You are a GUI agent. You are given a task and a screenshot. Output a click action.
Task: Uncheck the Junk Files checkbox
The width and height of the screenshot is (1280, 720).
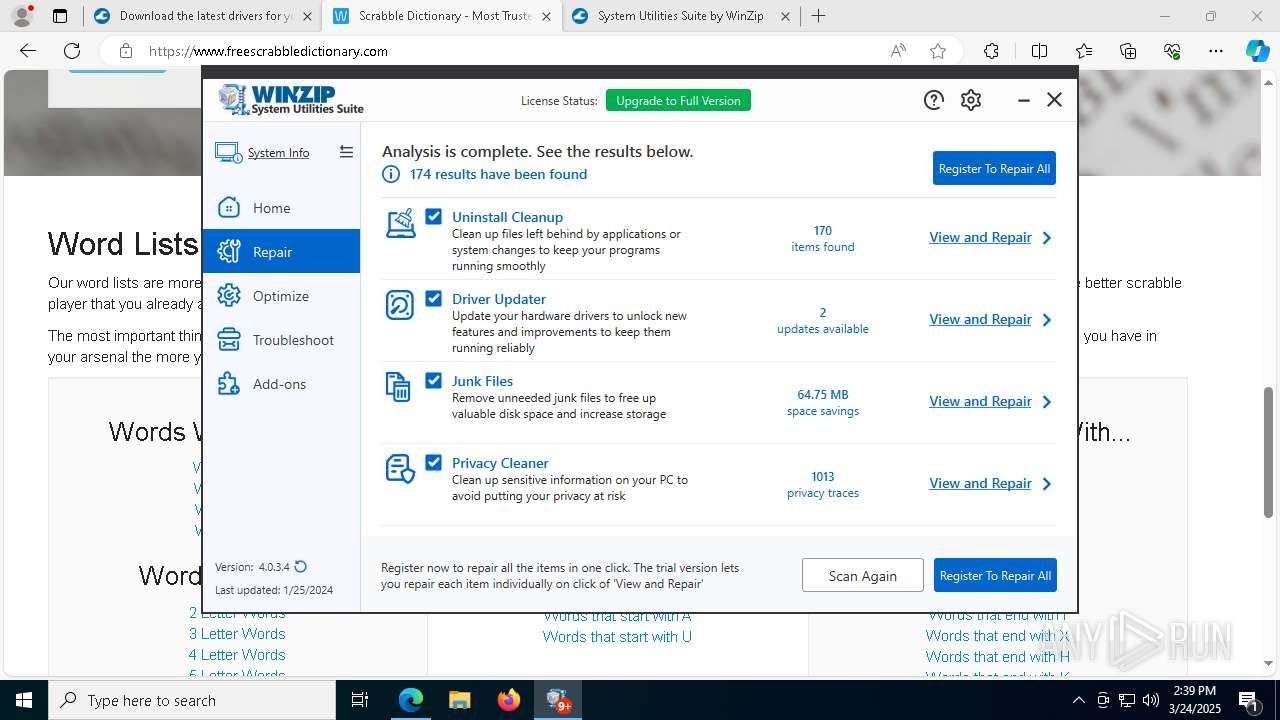point(433,380)
